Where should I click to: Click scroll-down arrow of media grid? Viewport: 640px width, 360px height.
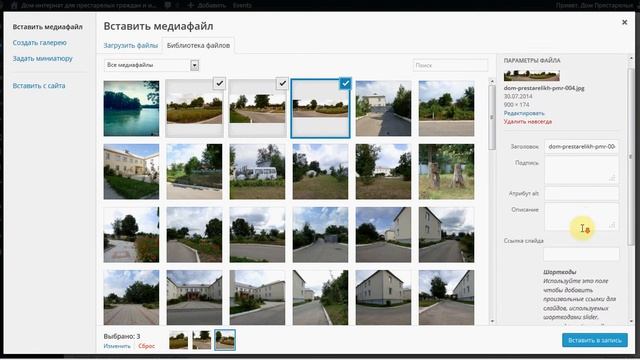coord(492,321)
